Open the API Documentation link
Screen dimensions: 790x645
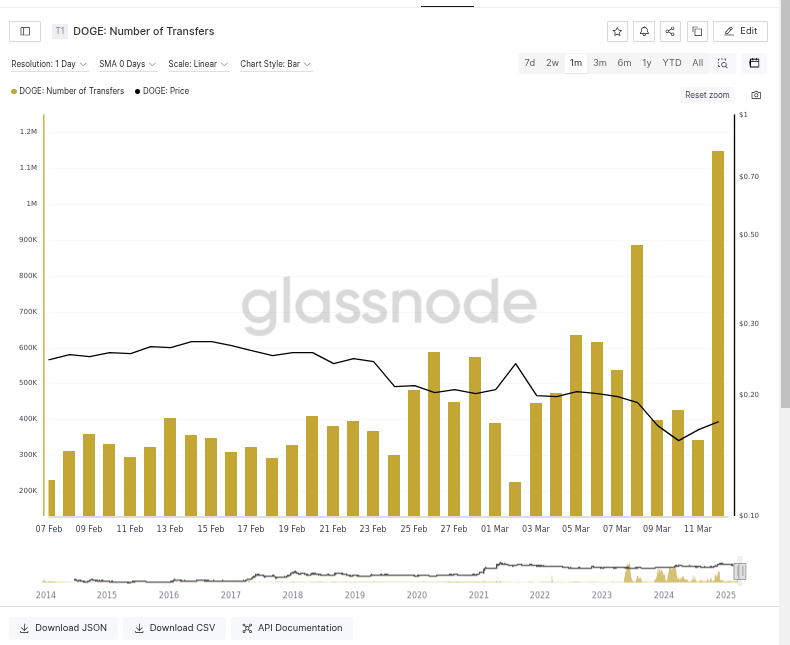(x=292, y=628)
